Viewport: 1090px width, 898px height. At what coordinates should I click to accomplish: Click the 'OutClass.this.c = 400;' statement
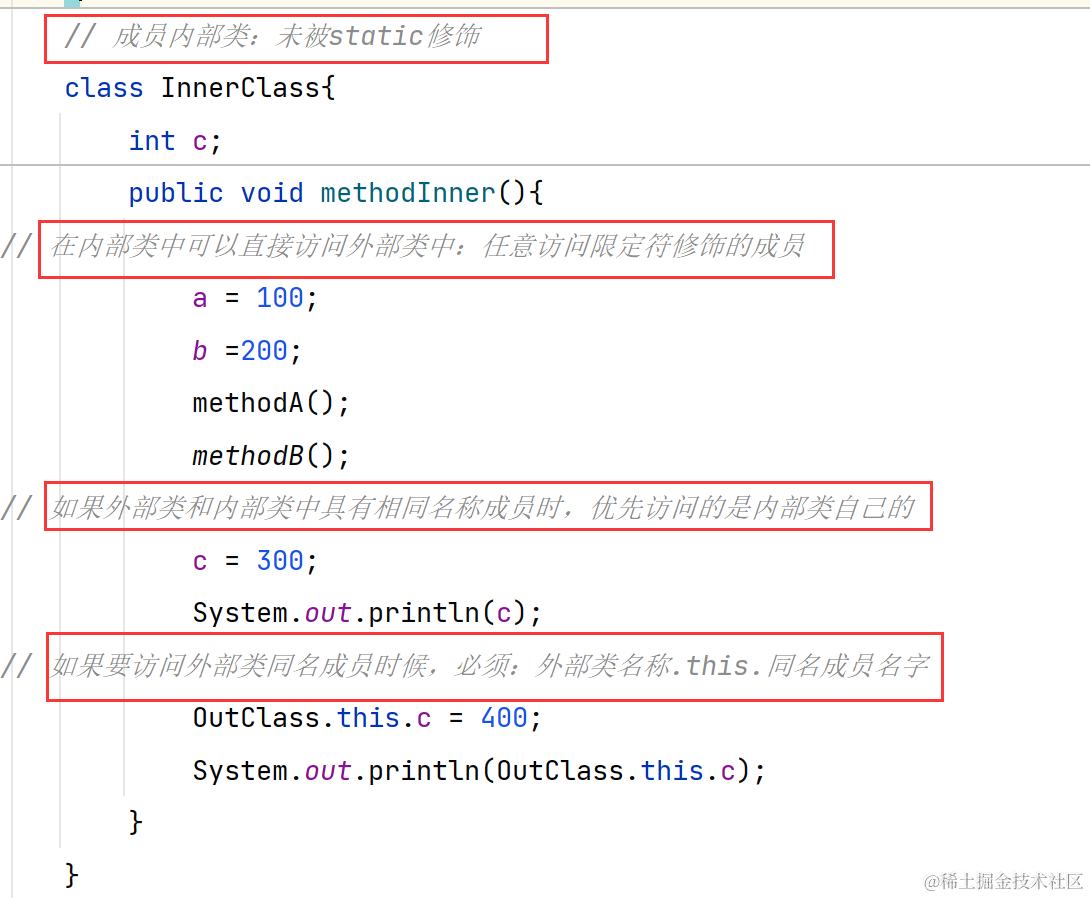coord(367,718)
